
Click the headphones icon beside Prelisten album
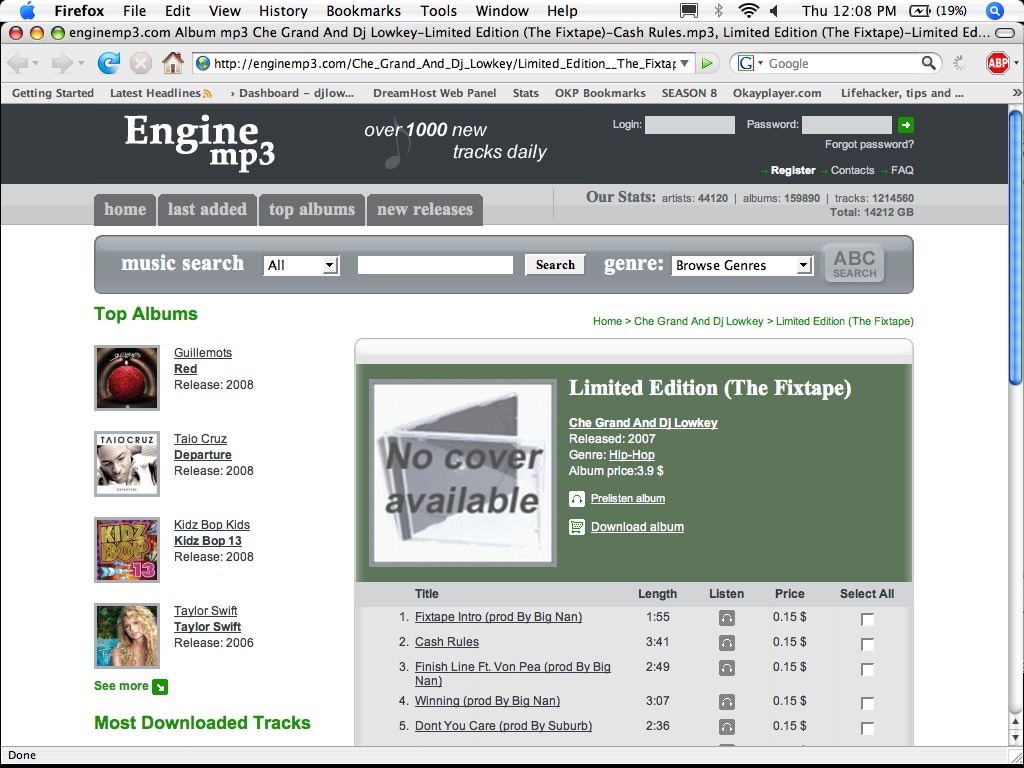point(577,499)
